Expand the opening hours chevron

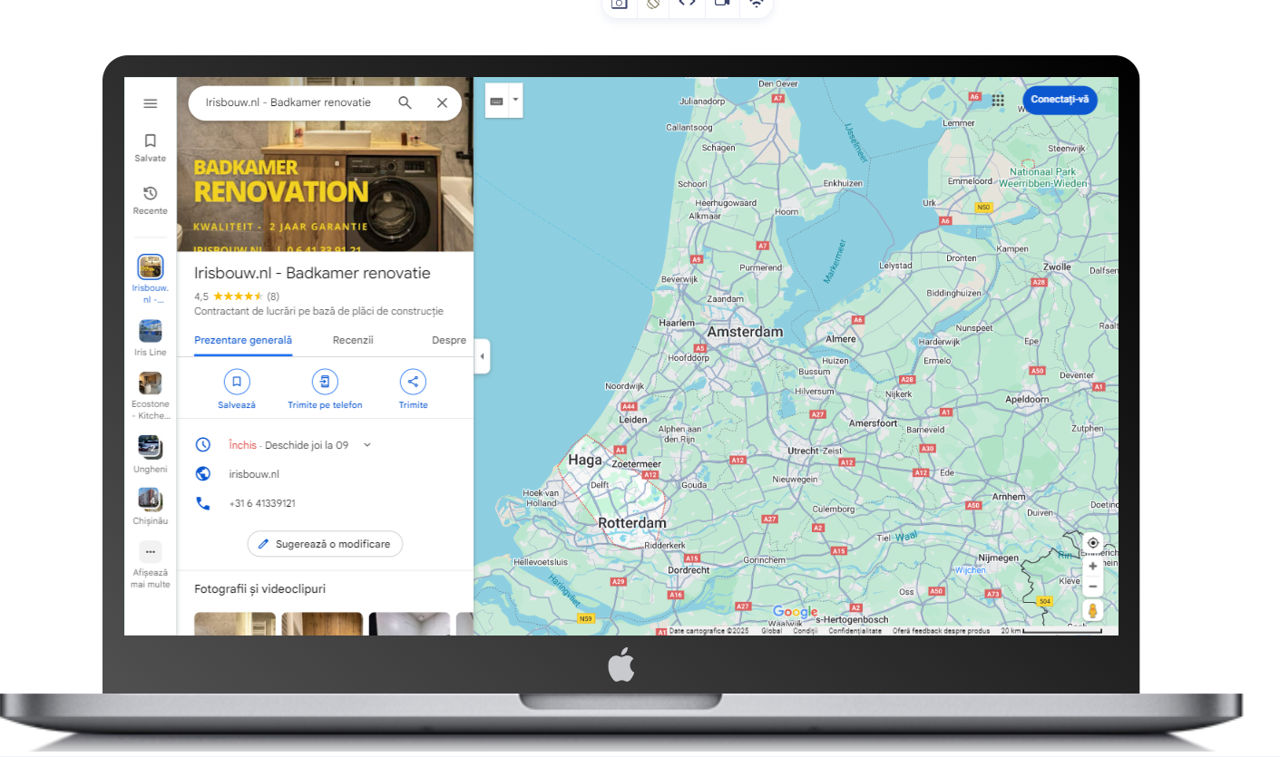point(367,445)
